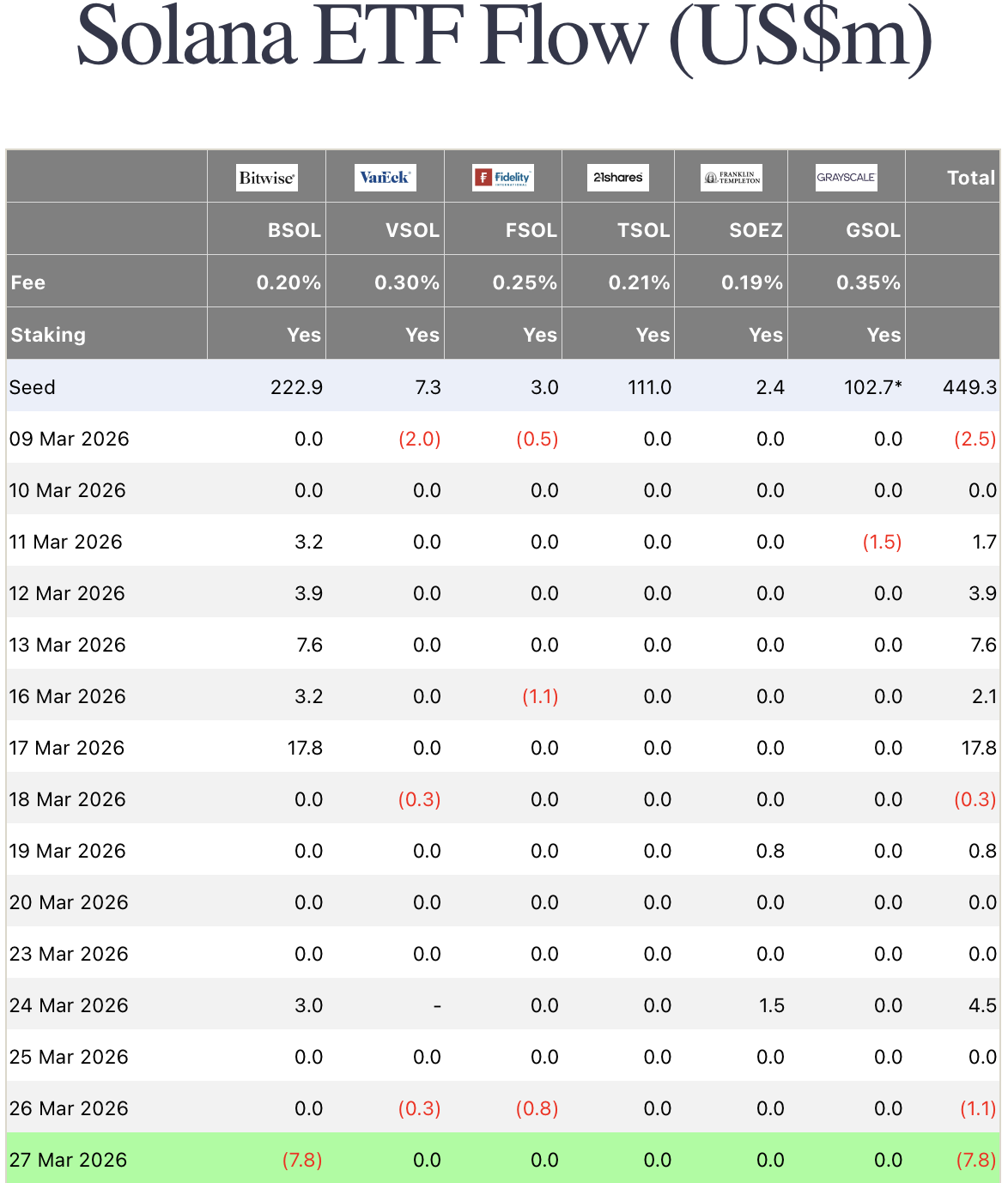This screenshot has height=1183, width=1008.
Task: Click the Total column header
Action: click(x=970, y=178)
